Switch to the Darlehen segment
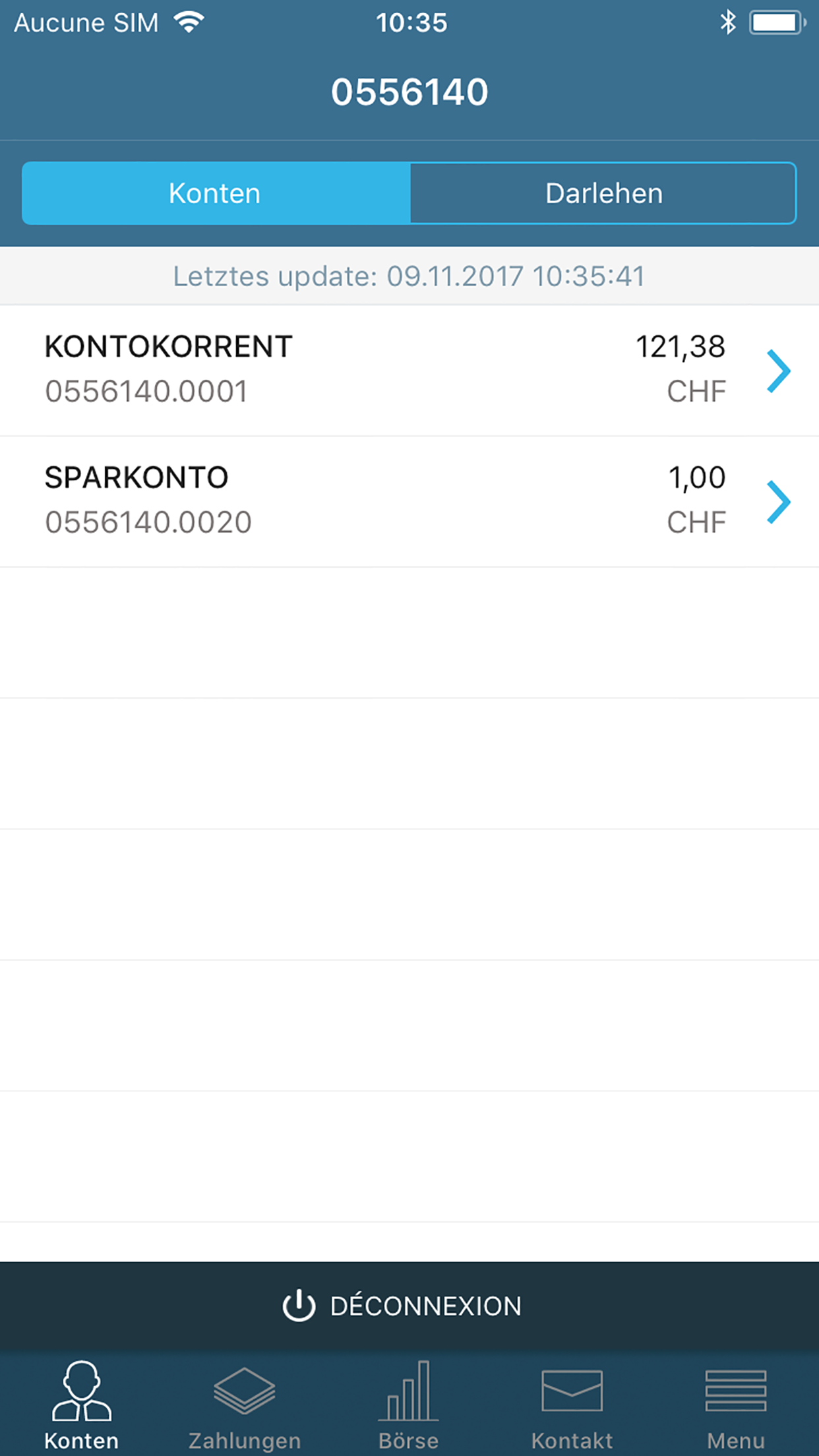This screenshot has height=1456, width=819. click(x=603, y=193)
